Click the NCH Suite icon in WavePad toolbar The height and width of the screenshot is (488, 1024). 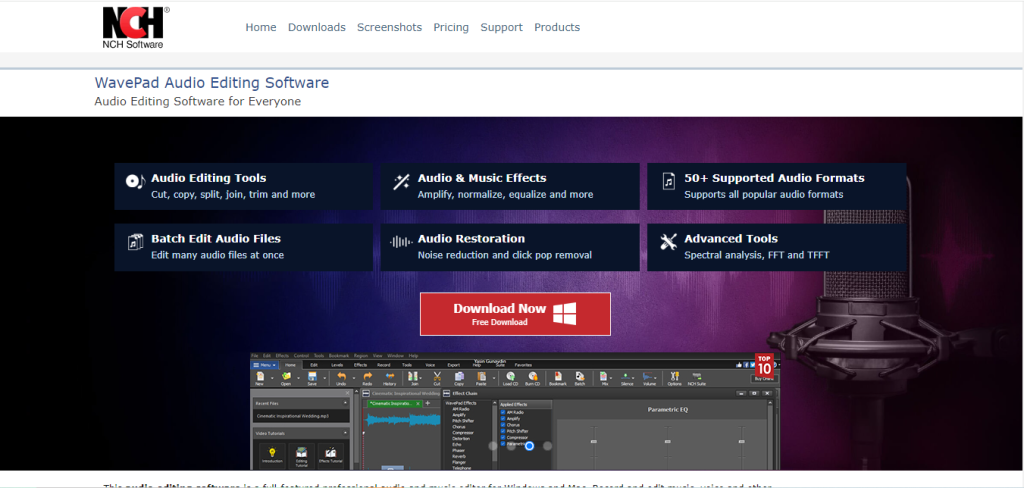point(697,376)
